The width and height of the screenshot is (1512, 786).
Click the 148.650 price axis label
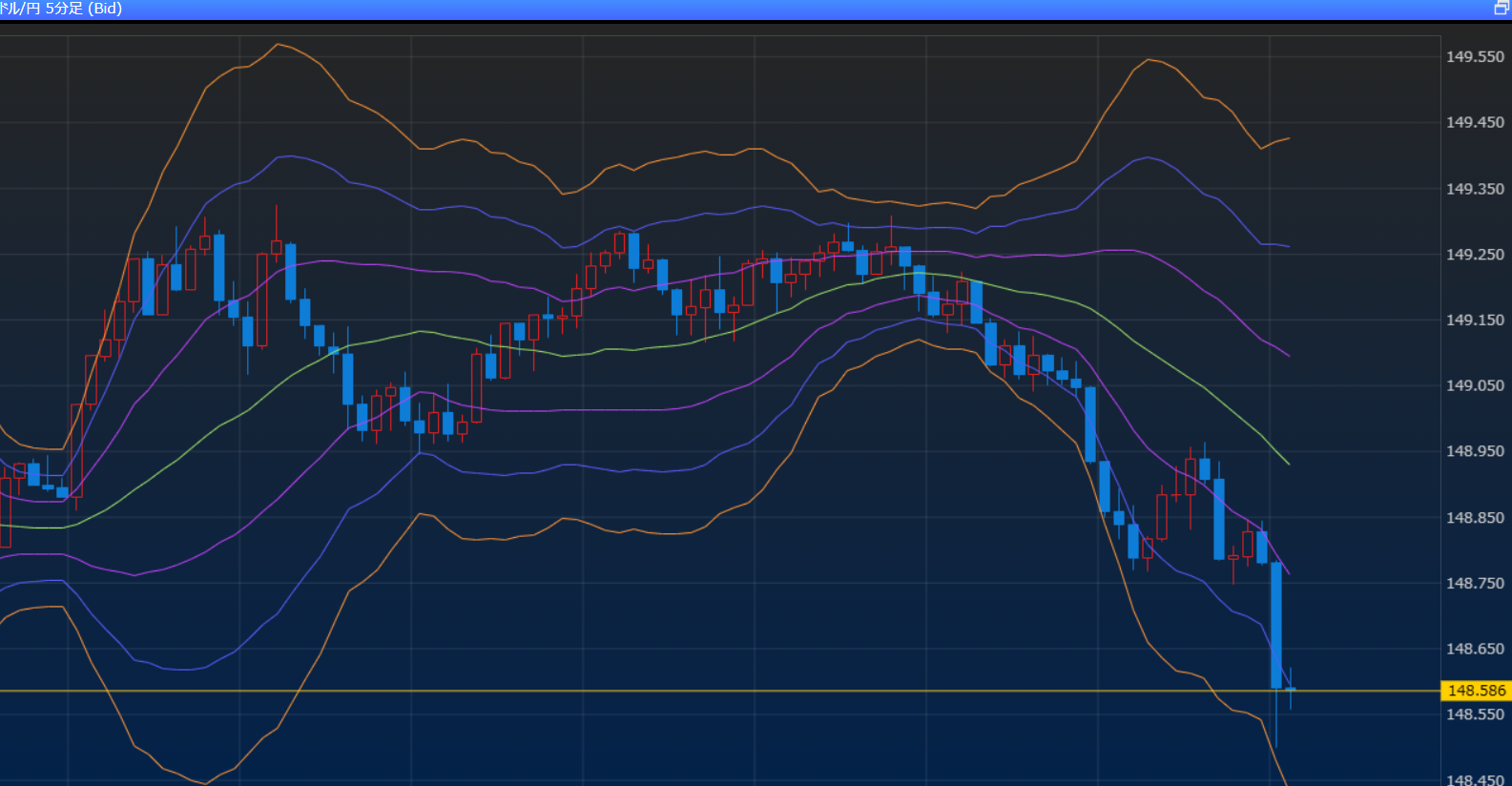(x=1475, y=650)
